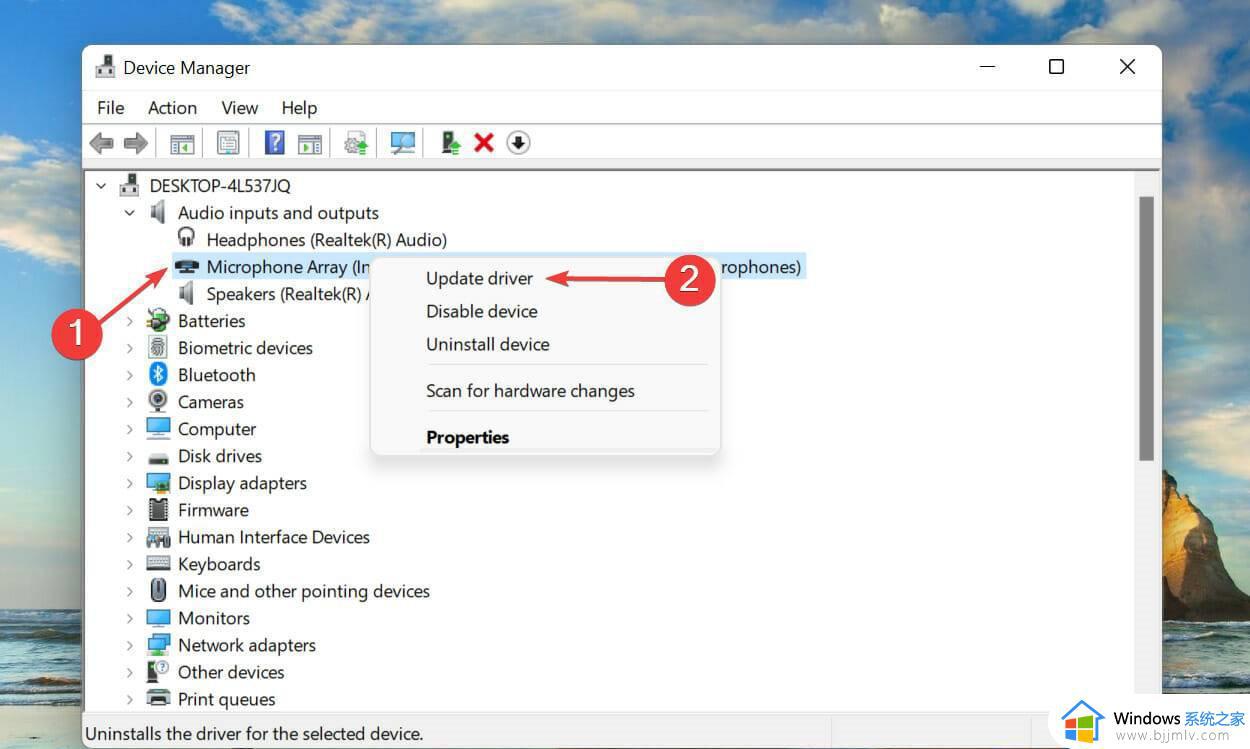
Task: Click the Update driver toolbar icon with gear
Action: [356, 143]
